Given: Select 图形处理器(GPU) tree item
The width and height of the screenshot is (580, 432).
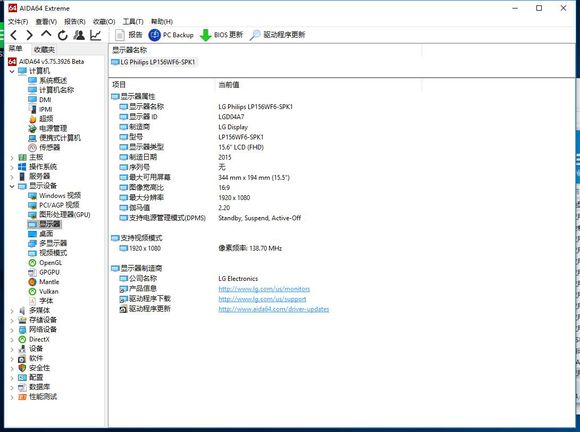Looking at the screenshot, I should pyautogui.click(x=59, y=215).
